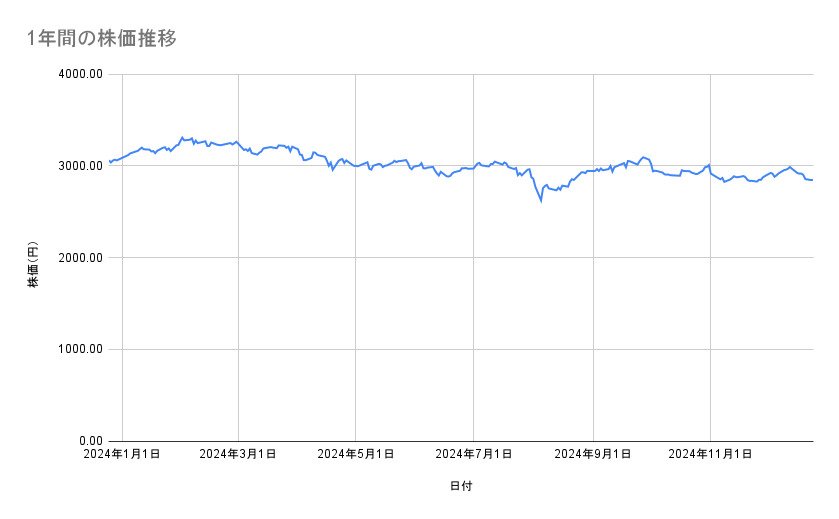Click the 2024年9月1日 date label
This screenshot has height=519, width=839.
[x=592, y=454]
